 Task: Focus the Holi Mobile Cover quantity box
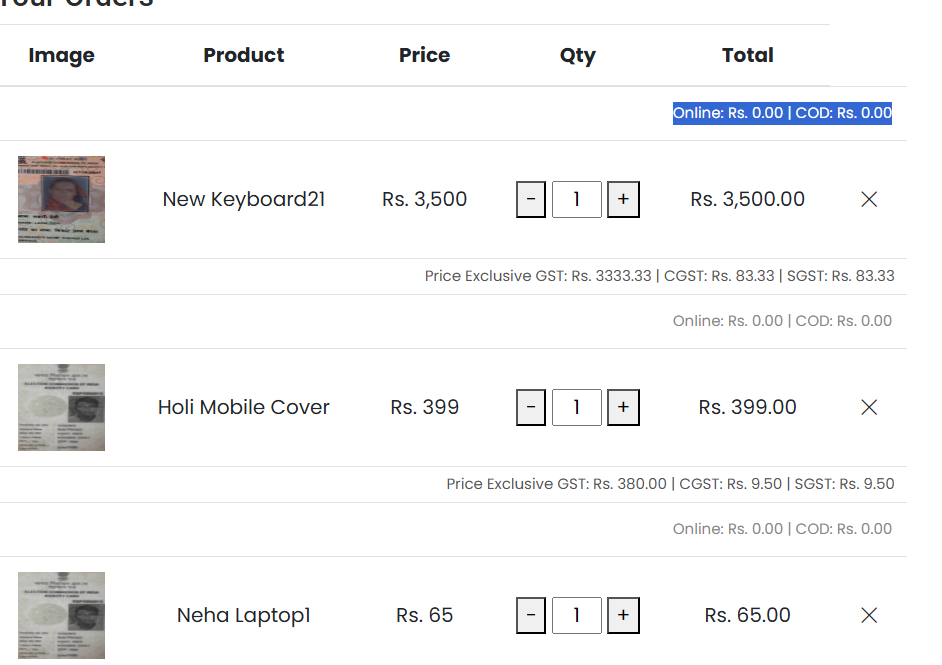click(x=577, y=407)
